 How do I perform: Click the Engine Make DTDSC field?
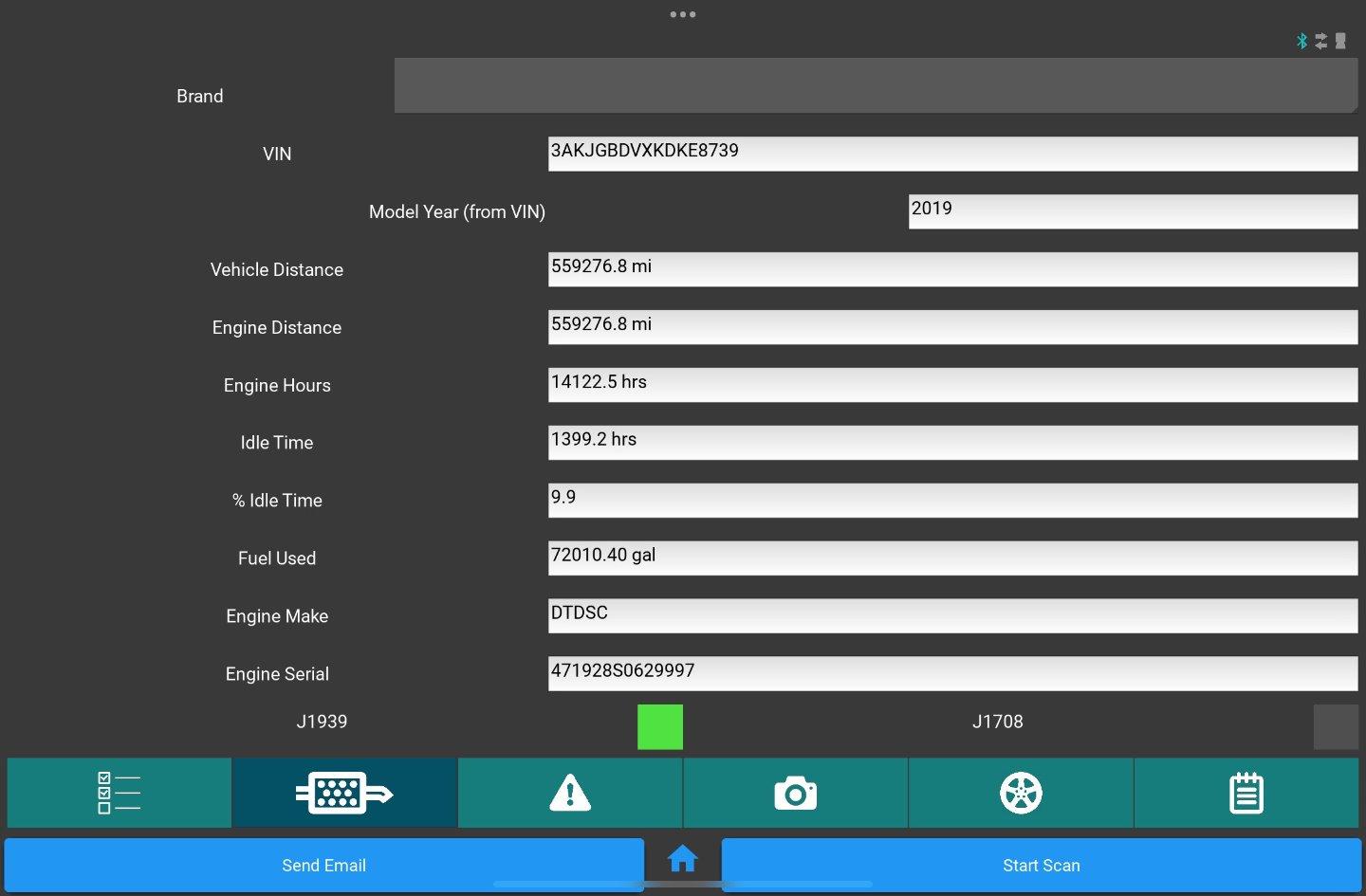952,616
